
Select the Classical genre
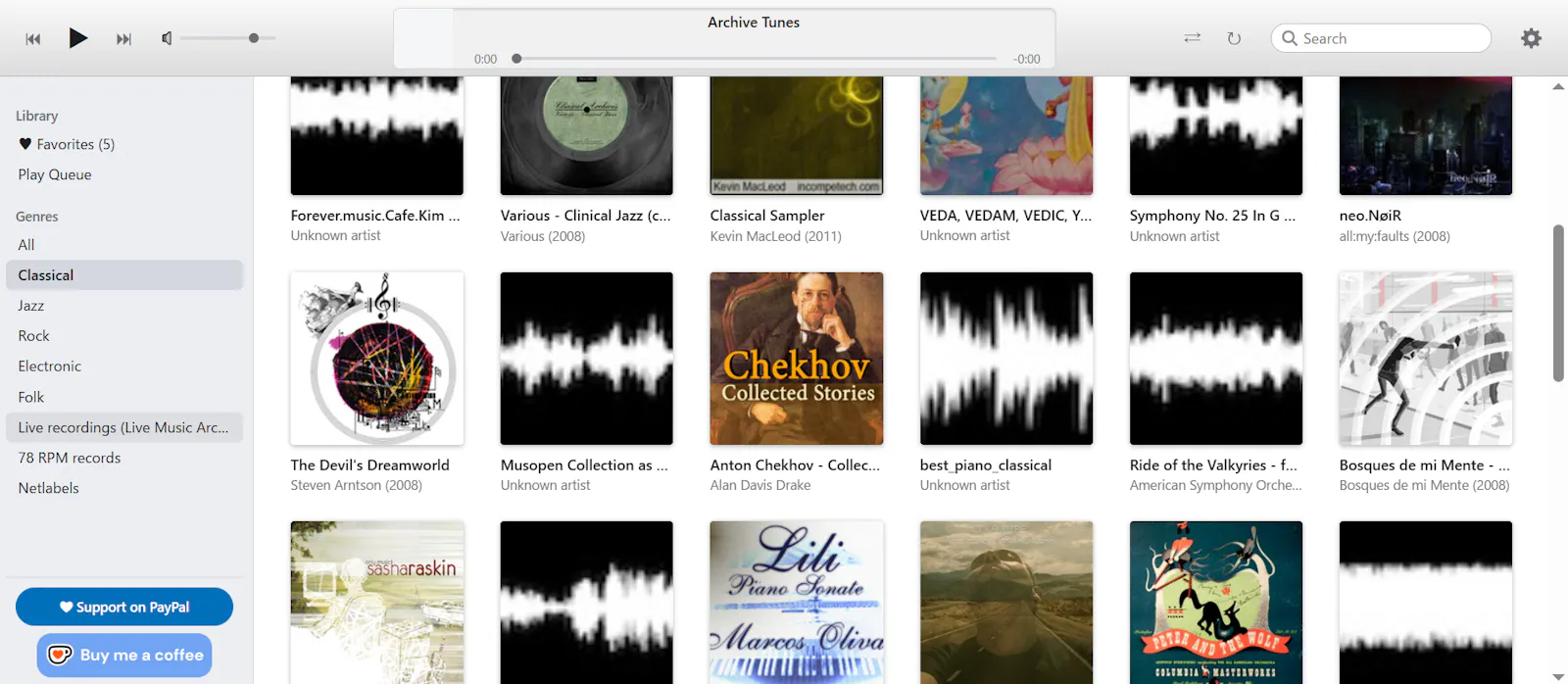124,275
